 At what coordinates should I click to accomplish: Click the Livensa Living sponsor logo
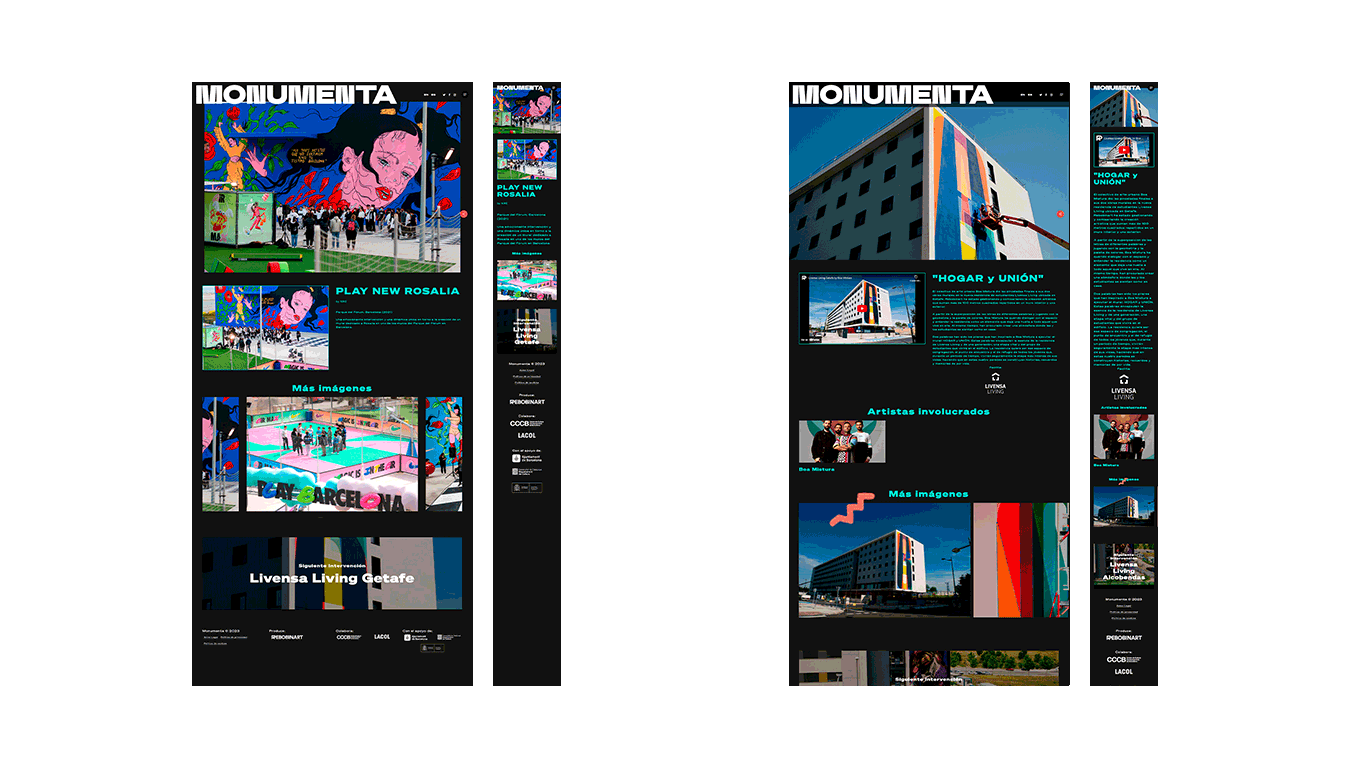(996, 385)
